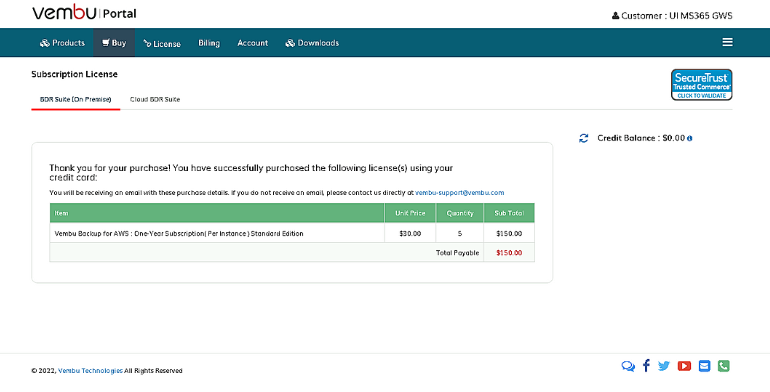The image size is (770, 392).
Task: Click the vembu-support@vembu.com email link
Action: coord(460,193)
